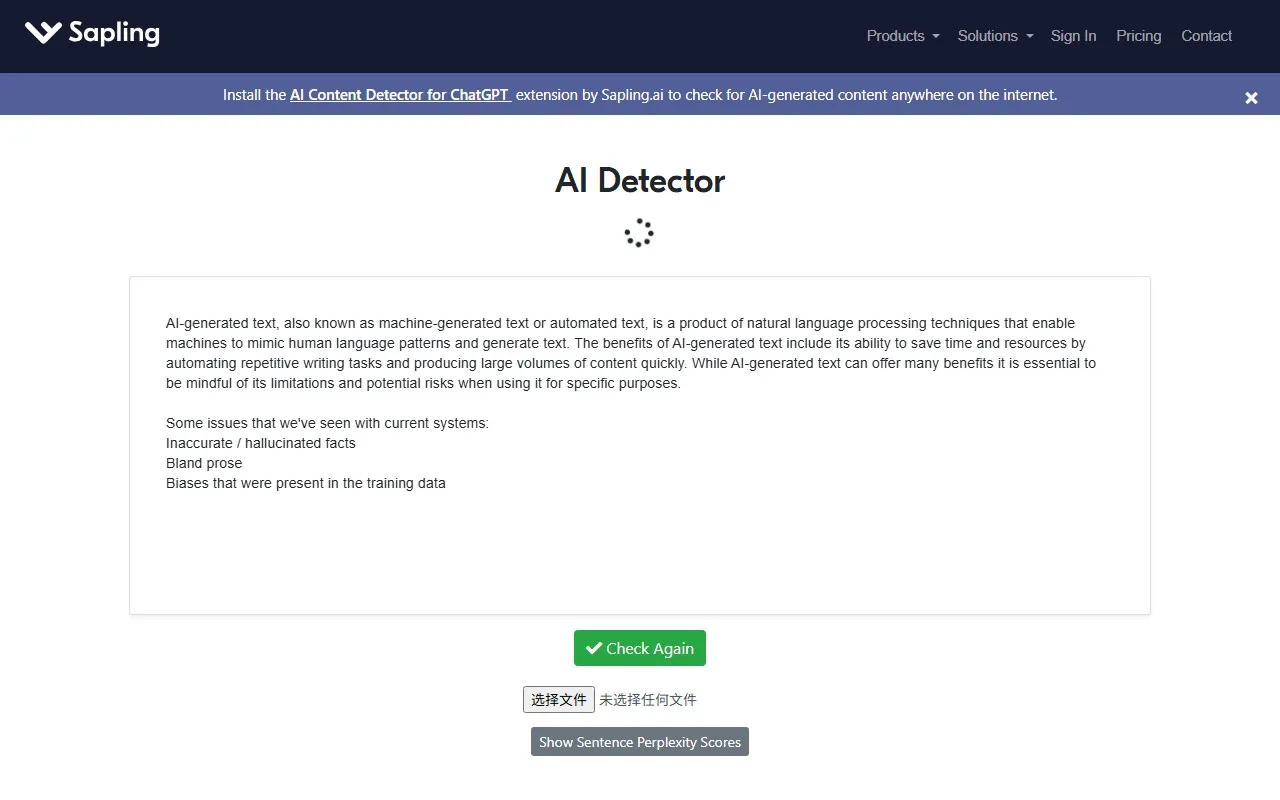Image resolution: width=1280 pixels, height=800 pixels.
Task: Click the Sapling leaf logo icon
Action: (42, 32)
